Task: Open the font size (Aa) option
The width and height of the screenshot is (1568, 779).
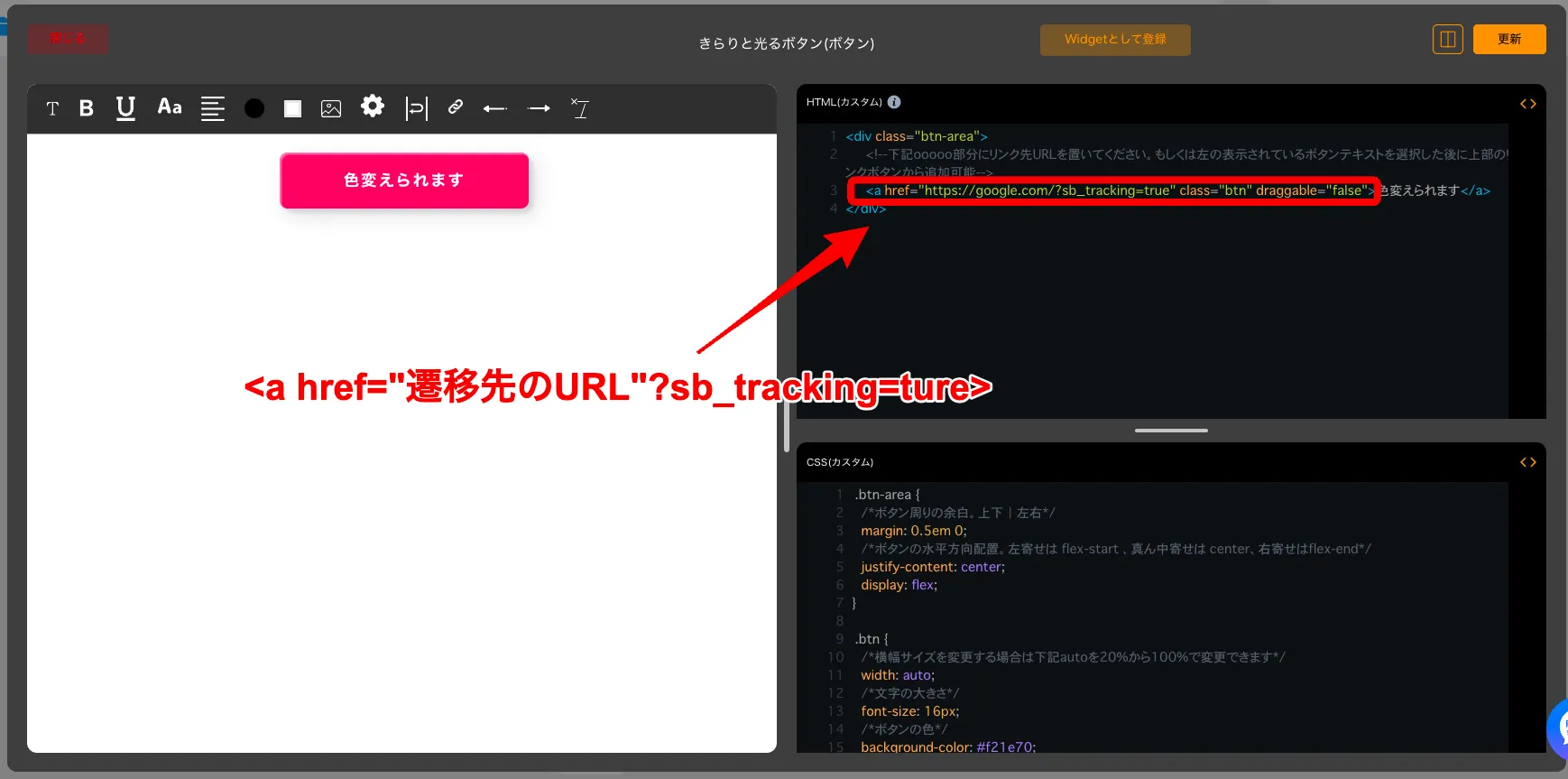Action: click(170, 107)
